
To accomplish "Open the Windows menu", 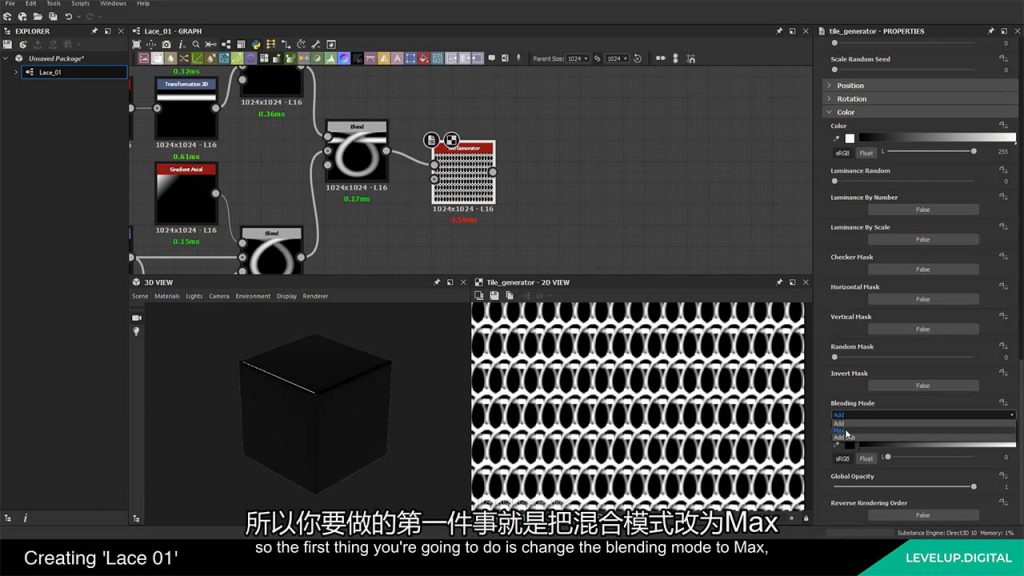I will click(113, 3).
